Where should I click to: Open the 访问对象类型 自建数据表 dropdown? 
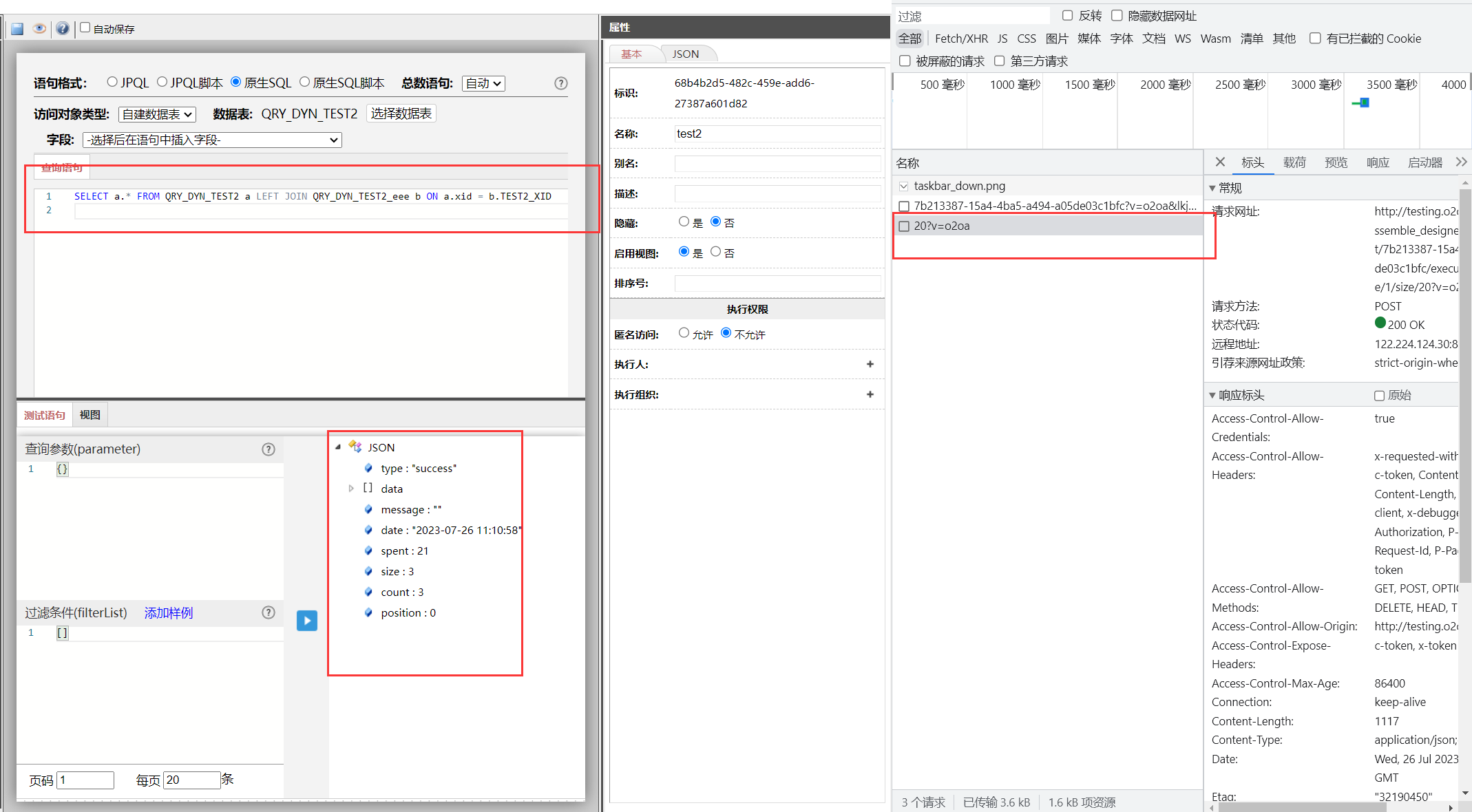pyautogui.click(x=157, y=114)
